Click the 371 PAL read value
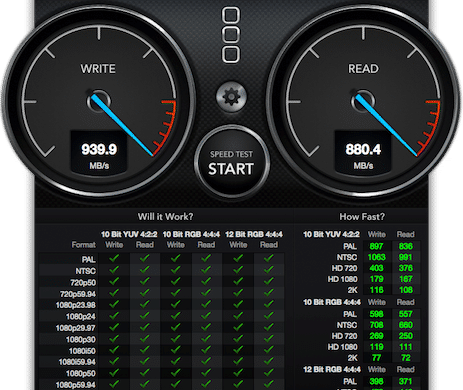Screen dimensions: 463x390 (406, 381)
